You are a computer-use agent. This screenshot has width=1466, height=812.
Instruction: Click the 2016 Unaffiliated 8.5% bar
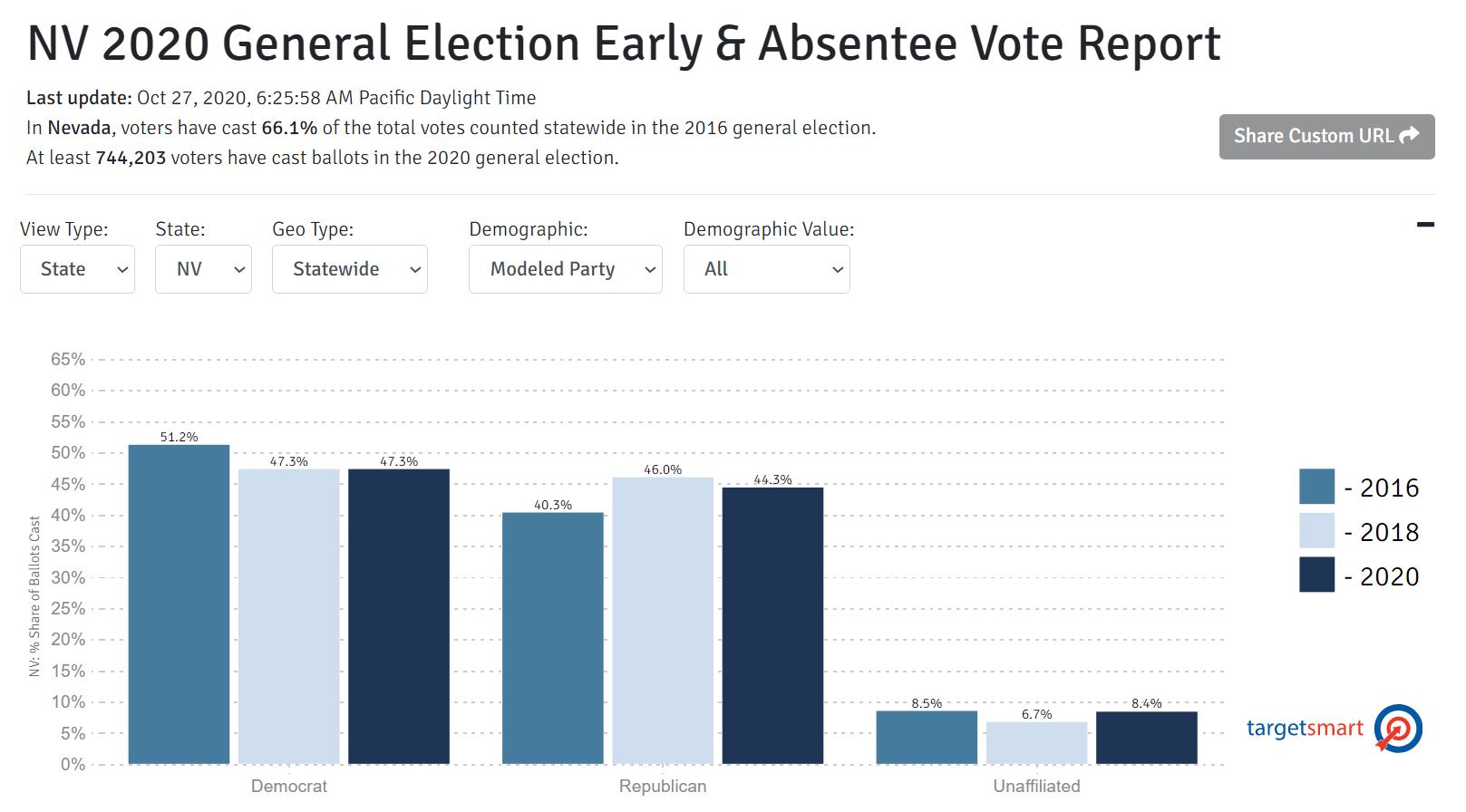[x=927, y=738]
